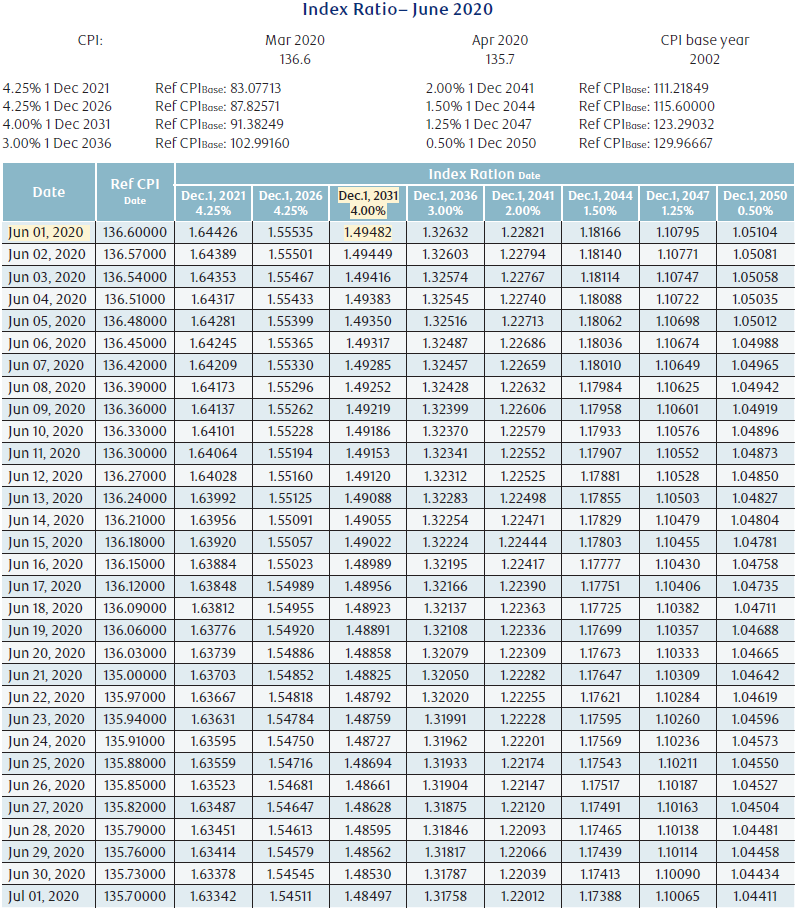The image size is (796, 909).
Task: Click the Ref CPI Base value 111.21849
Action: point(681,88)
